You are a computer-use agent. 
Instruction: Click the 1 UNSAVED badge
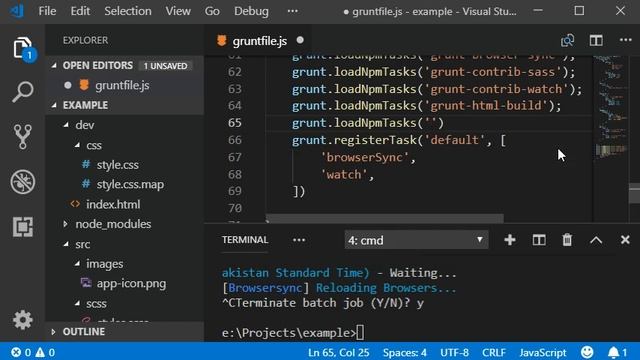pyautogui.click(x=165, y=66)
